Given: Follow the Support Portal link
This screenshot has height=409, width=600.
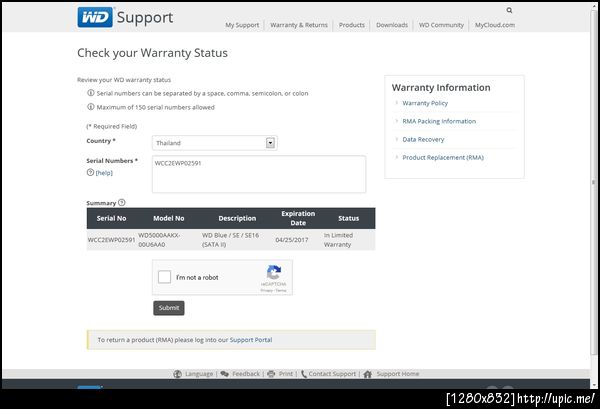Looking at the screenshot, I should 251,340.
